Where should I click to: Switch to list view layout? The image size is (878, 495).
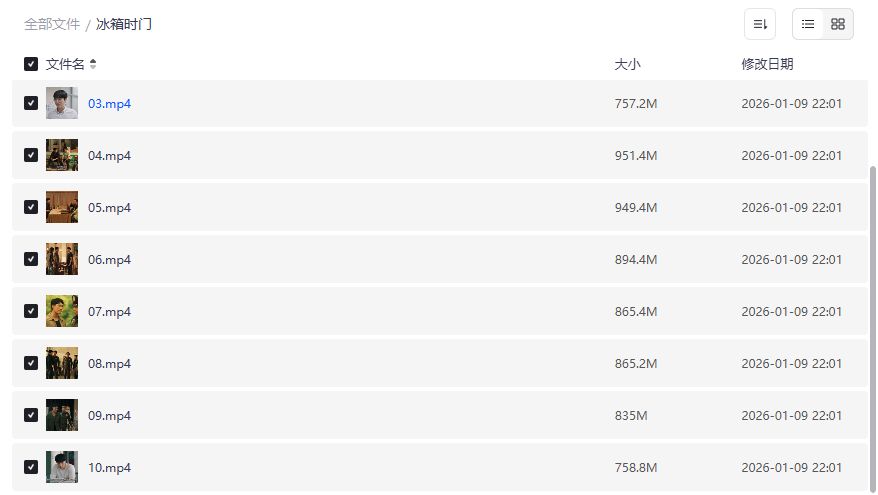(808, 24)
